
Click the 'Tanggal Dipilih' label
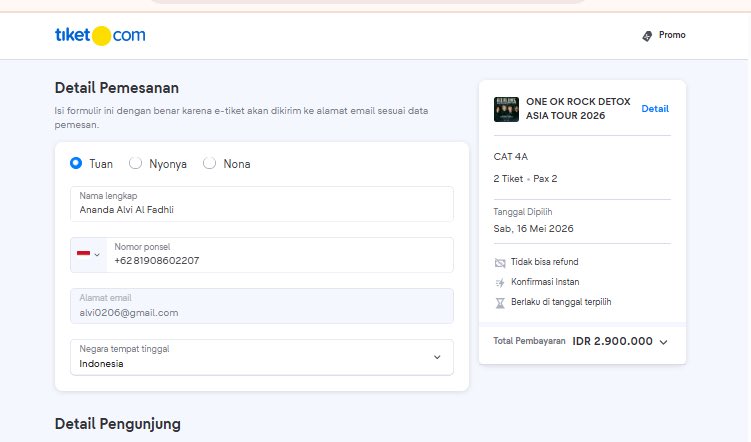[523, 212]
